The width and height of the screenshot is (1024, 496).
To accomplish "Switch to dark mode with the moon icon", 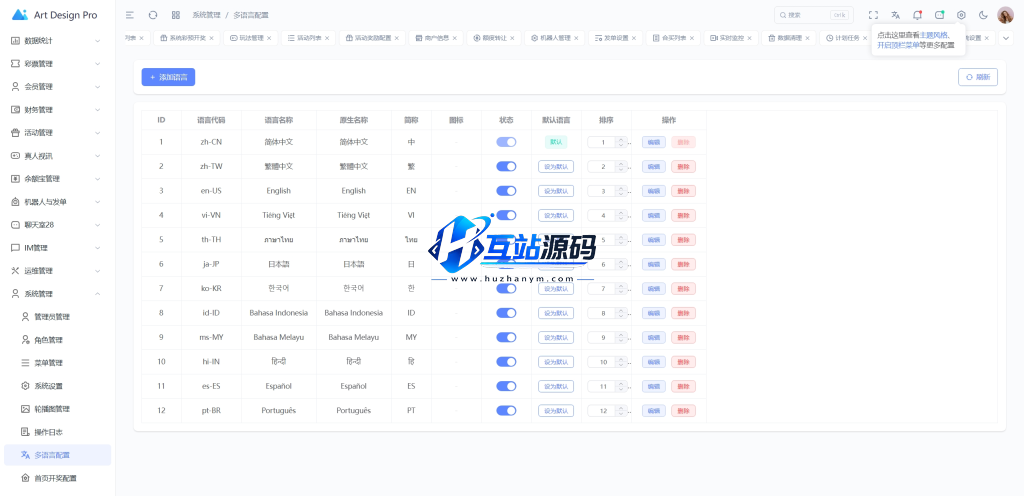I will (984, 15).
